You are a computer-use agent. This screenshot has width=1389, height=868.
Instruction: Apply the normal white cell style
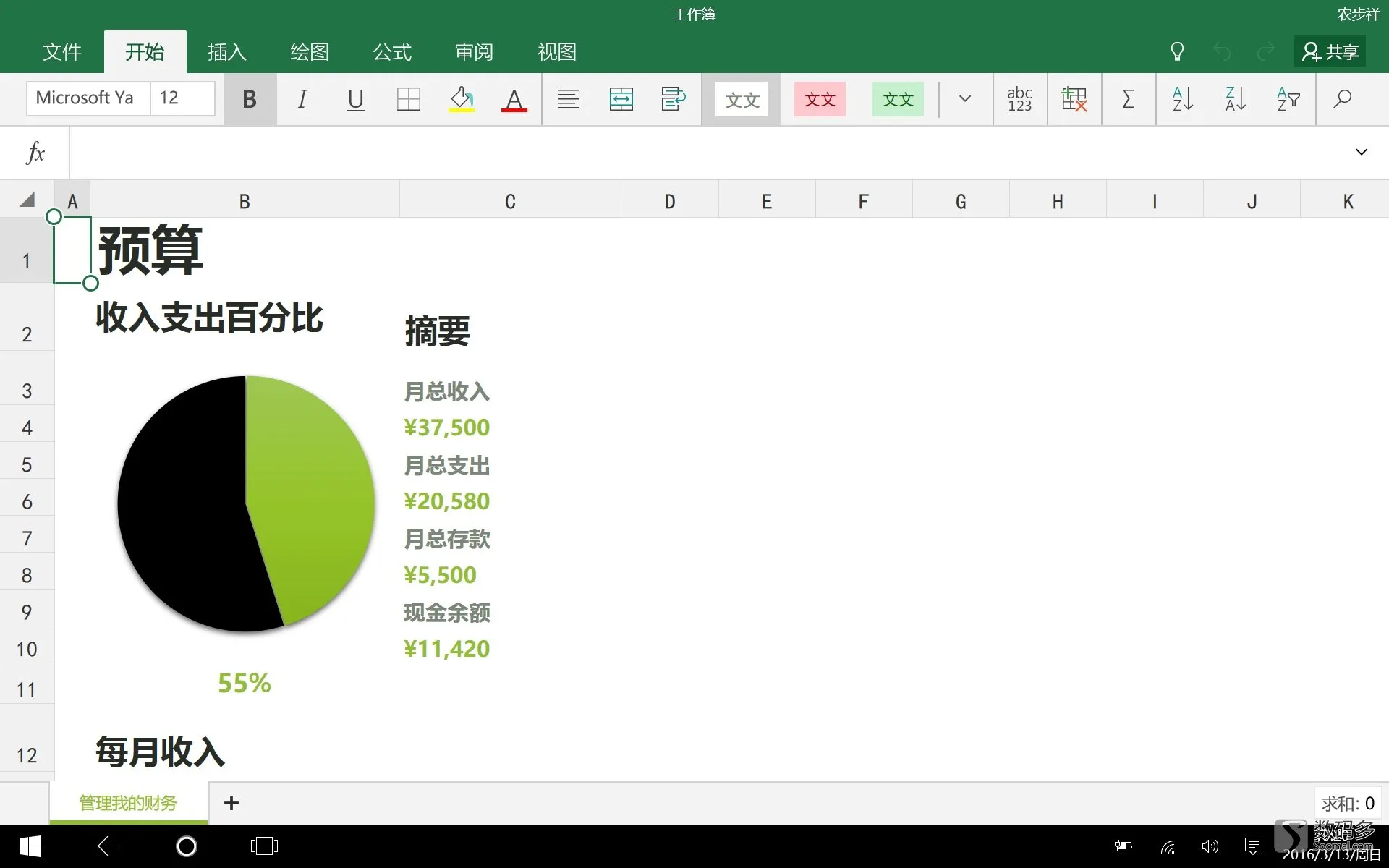pos(742,99)
